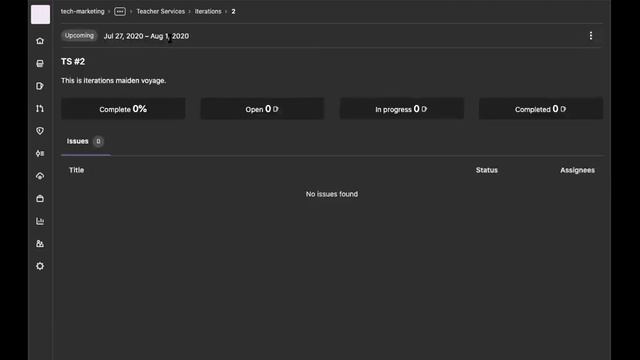Click the TS #2 iteration title
Screen dimensions: 640x360
coord(73,62)
